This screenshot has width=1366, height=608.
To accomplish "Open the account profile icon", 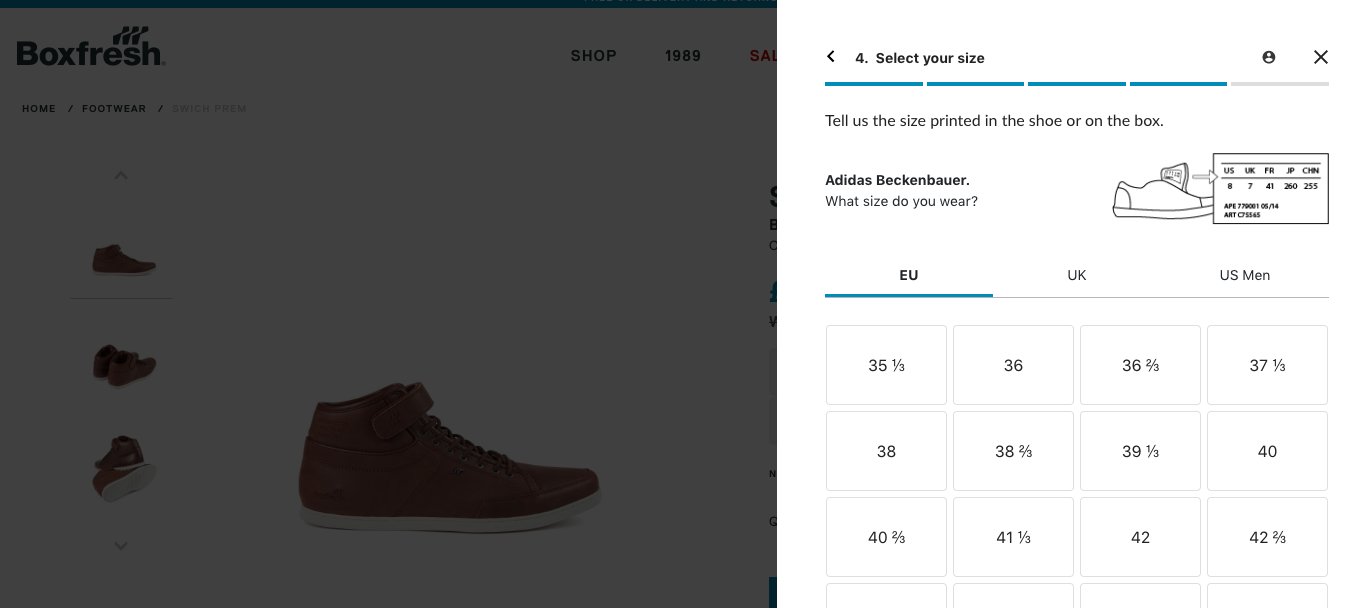I will (1269, 57).
